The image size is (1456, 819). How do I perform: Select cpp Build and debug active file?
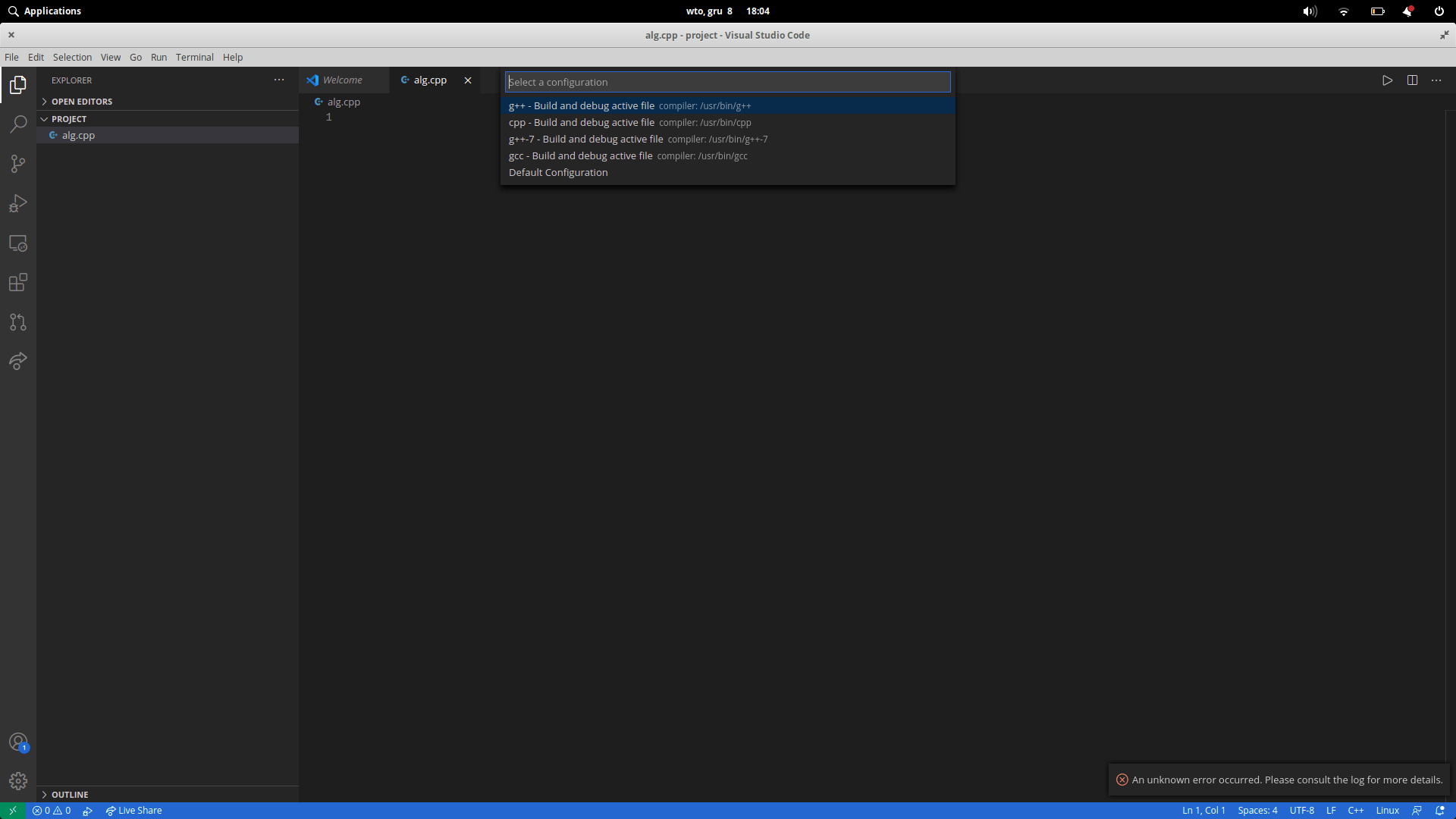(x=727, y=123)
